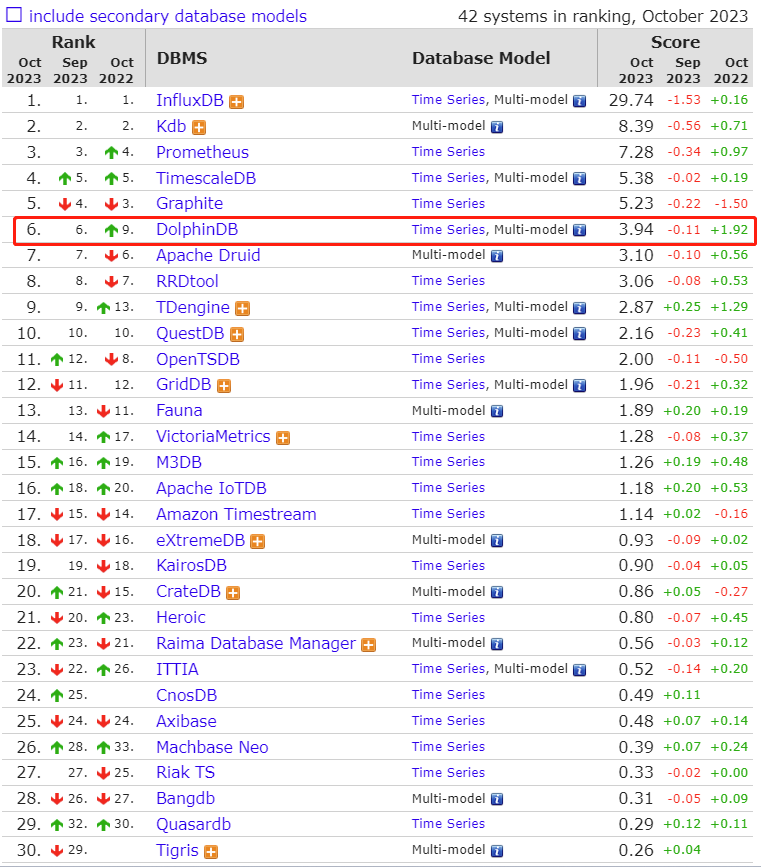Click the DolphinDB score value 3.94
761x867 pixels.
pyautogui.click(x=636, y=229)
